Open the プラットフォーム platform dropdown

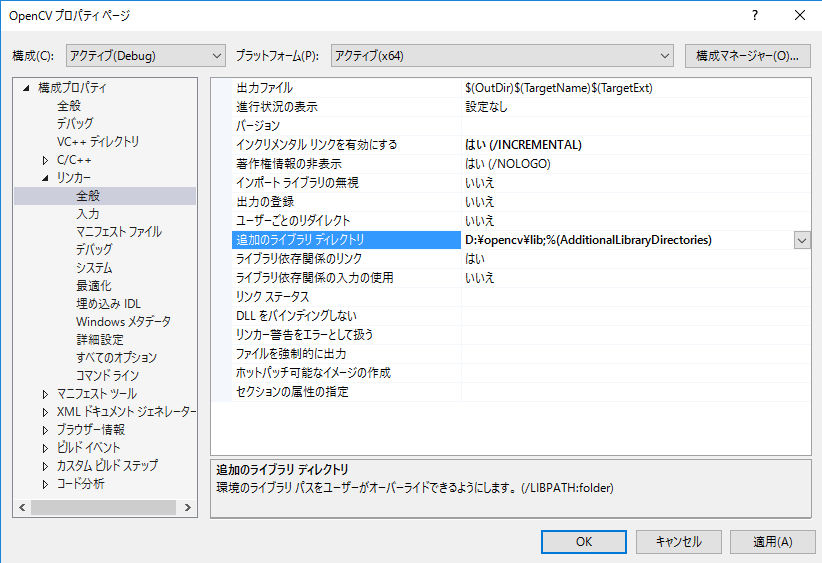click(x=502, y=55)
